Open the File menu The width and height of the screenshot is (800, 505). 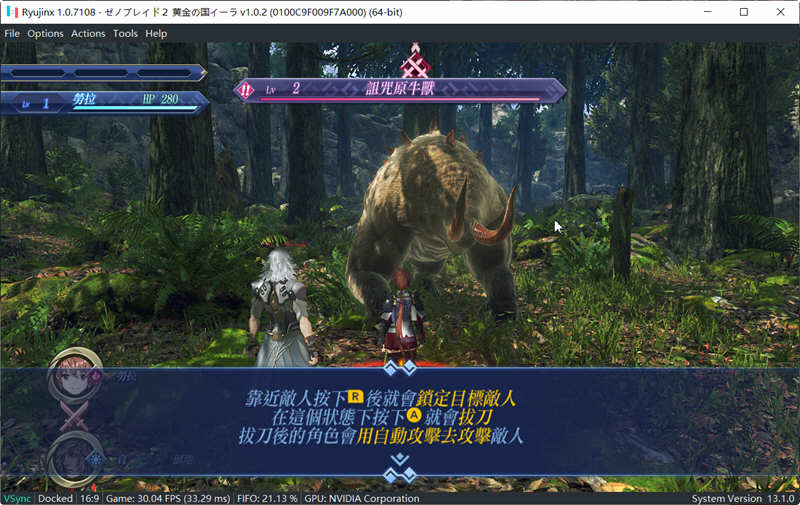(12, 34)
